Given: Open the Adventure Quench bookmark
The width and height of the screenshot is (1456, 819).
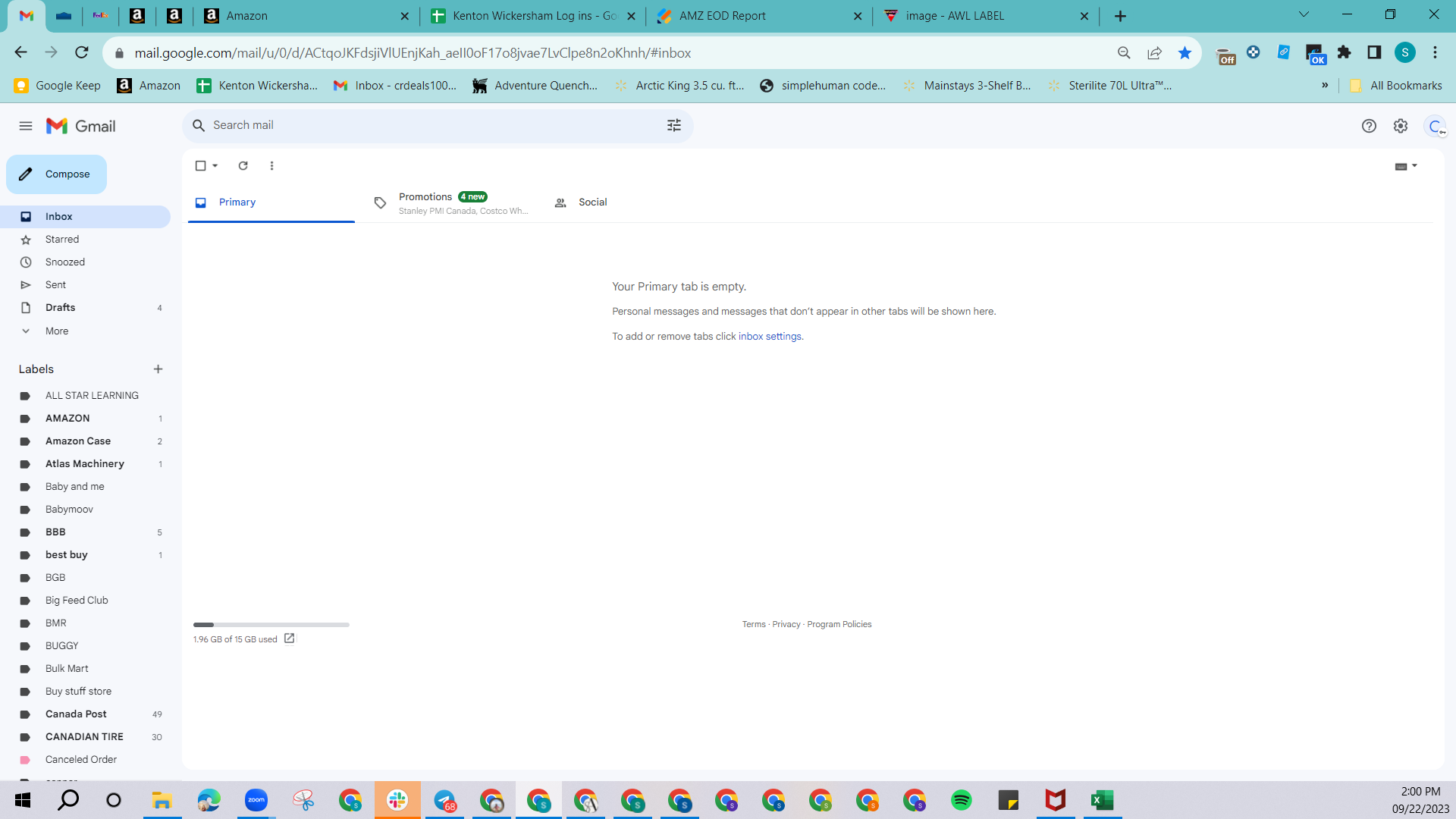Looking at the screenshot, I should pos(535,86).
